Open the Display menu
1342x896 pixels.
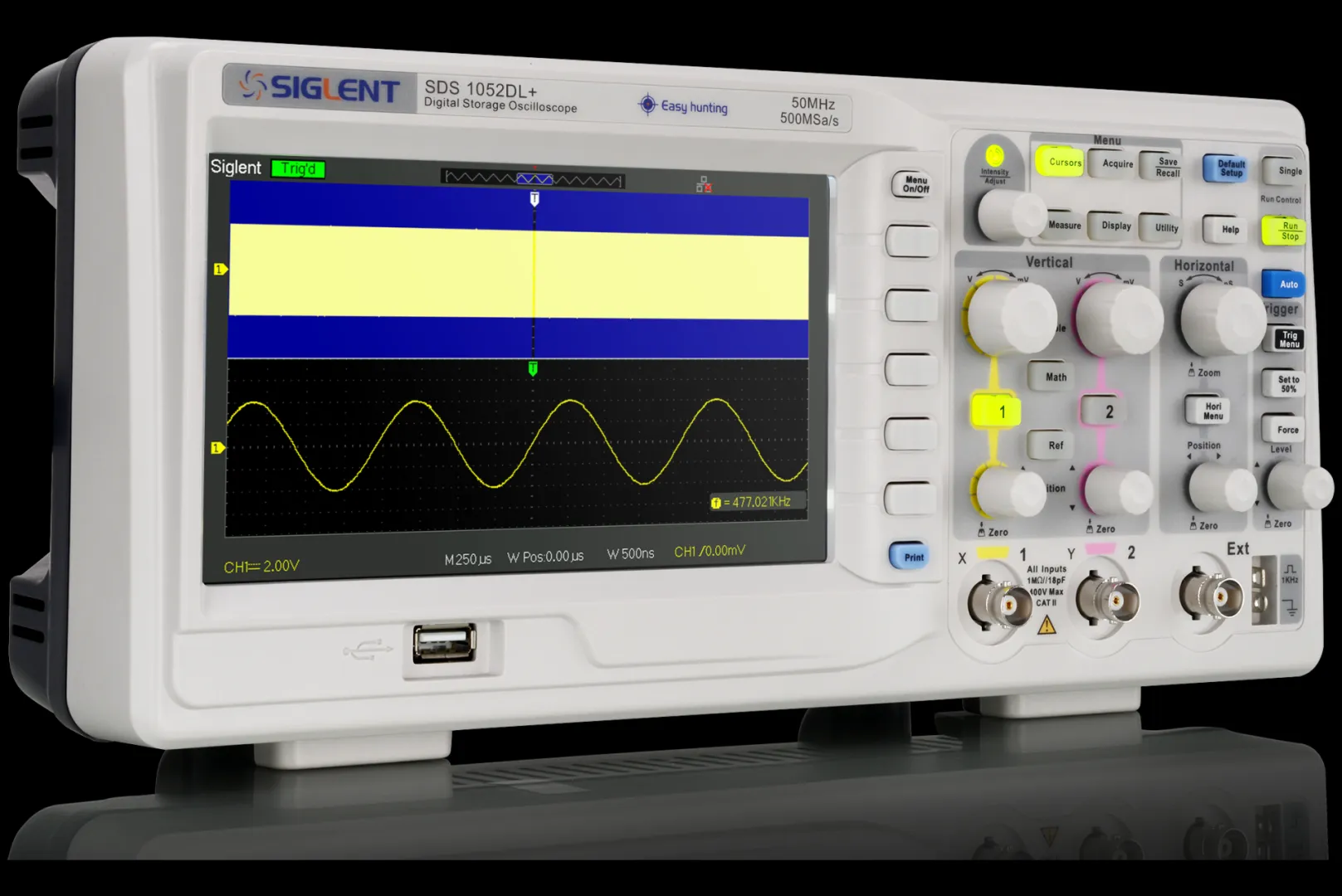[1114, 225]
